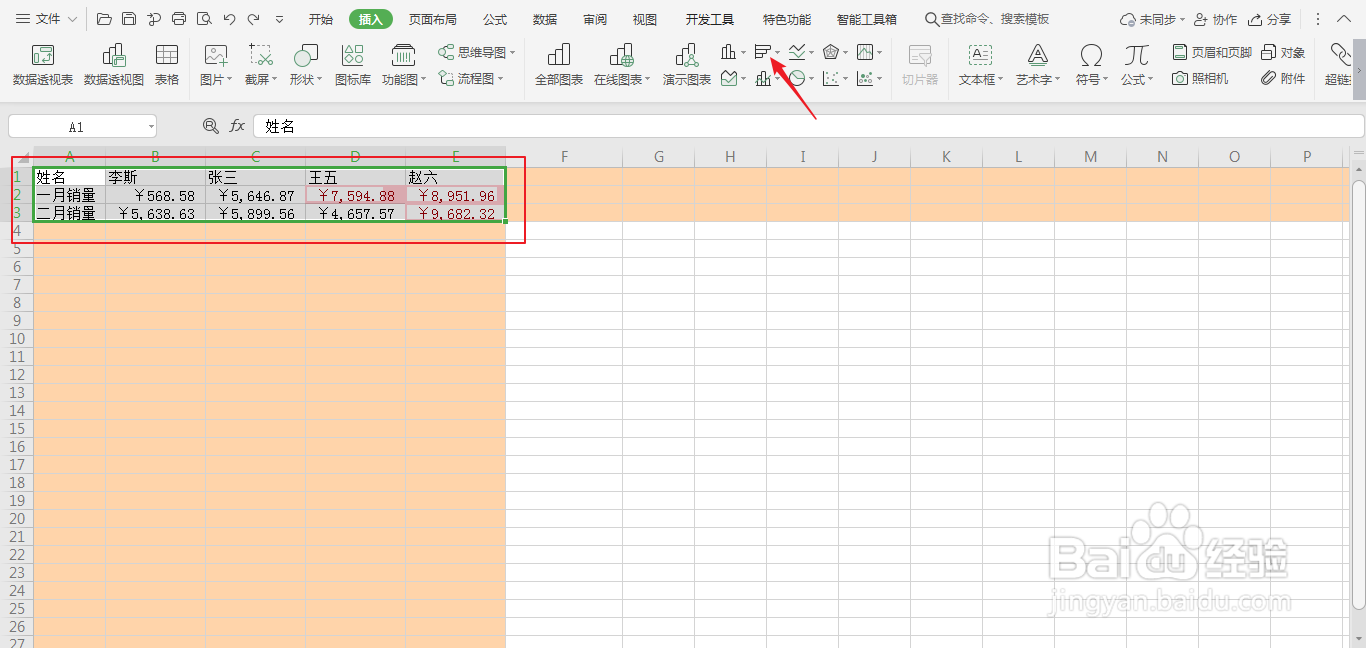This screenshot has height=648, width=1366.
Task: Insert a presentation chart (演示图表)
Action: [x=686, y=64]
